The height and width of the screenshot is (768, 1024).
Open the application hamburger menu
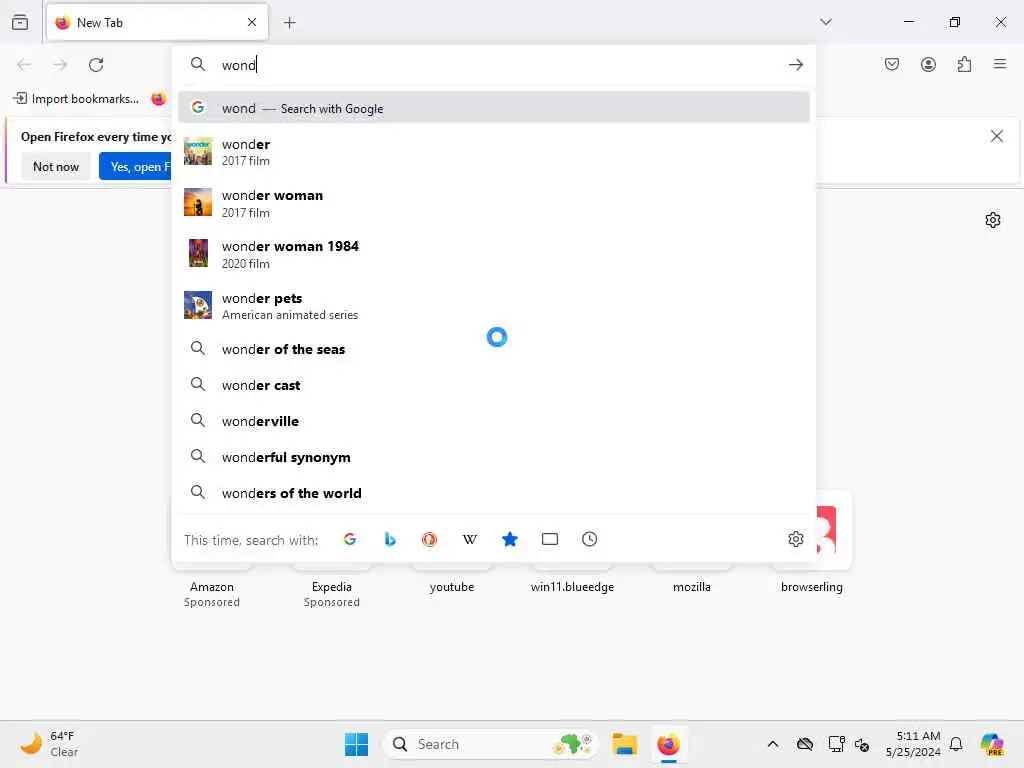click(x=999, y=64)
